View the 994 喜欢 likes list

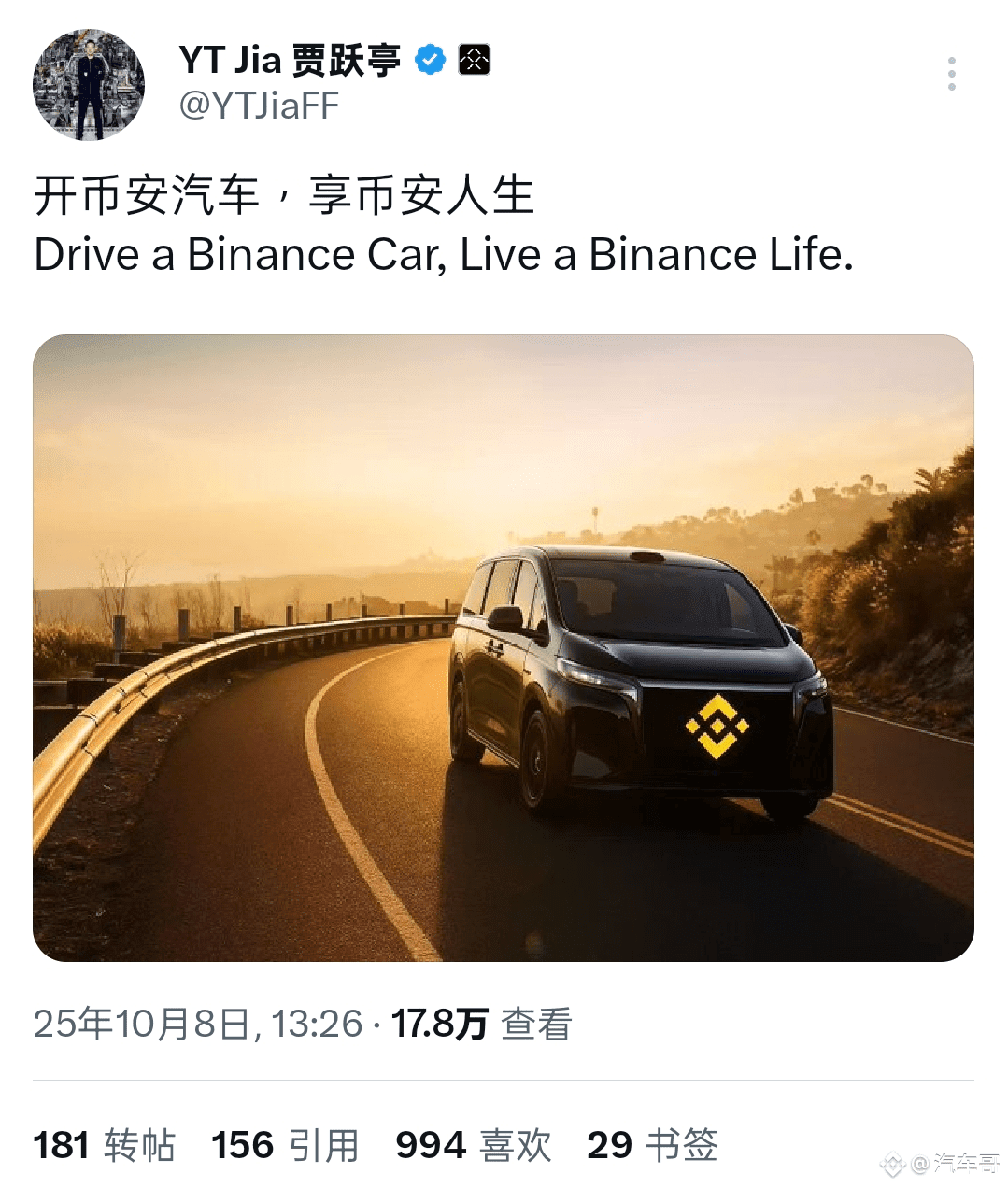pos(474,1145)
